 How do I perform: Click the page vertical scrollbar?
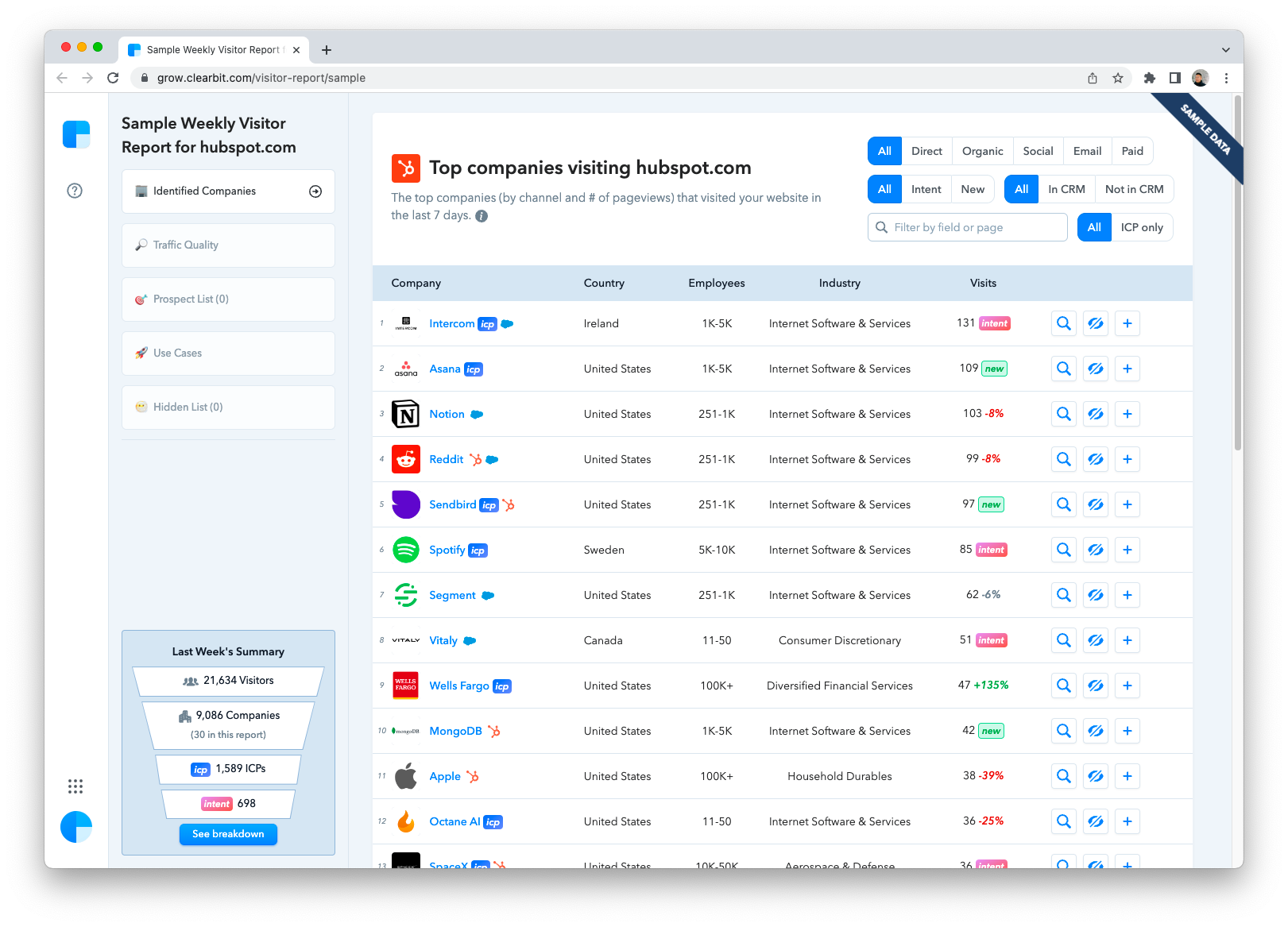pos(1237,272)
